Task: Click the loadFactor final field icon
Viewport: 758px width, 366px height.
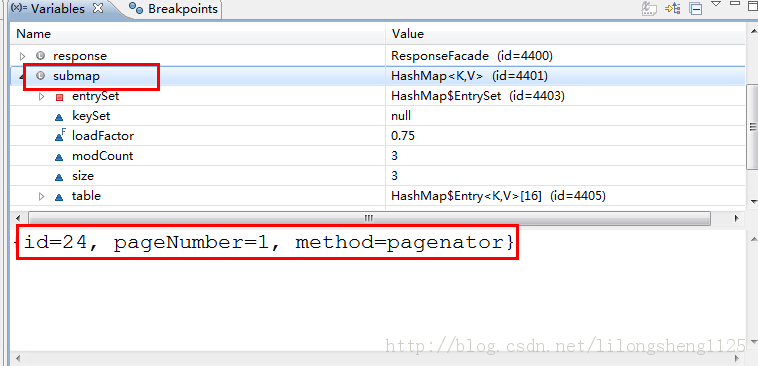Action: coord(59,136)
